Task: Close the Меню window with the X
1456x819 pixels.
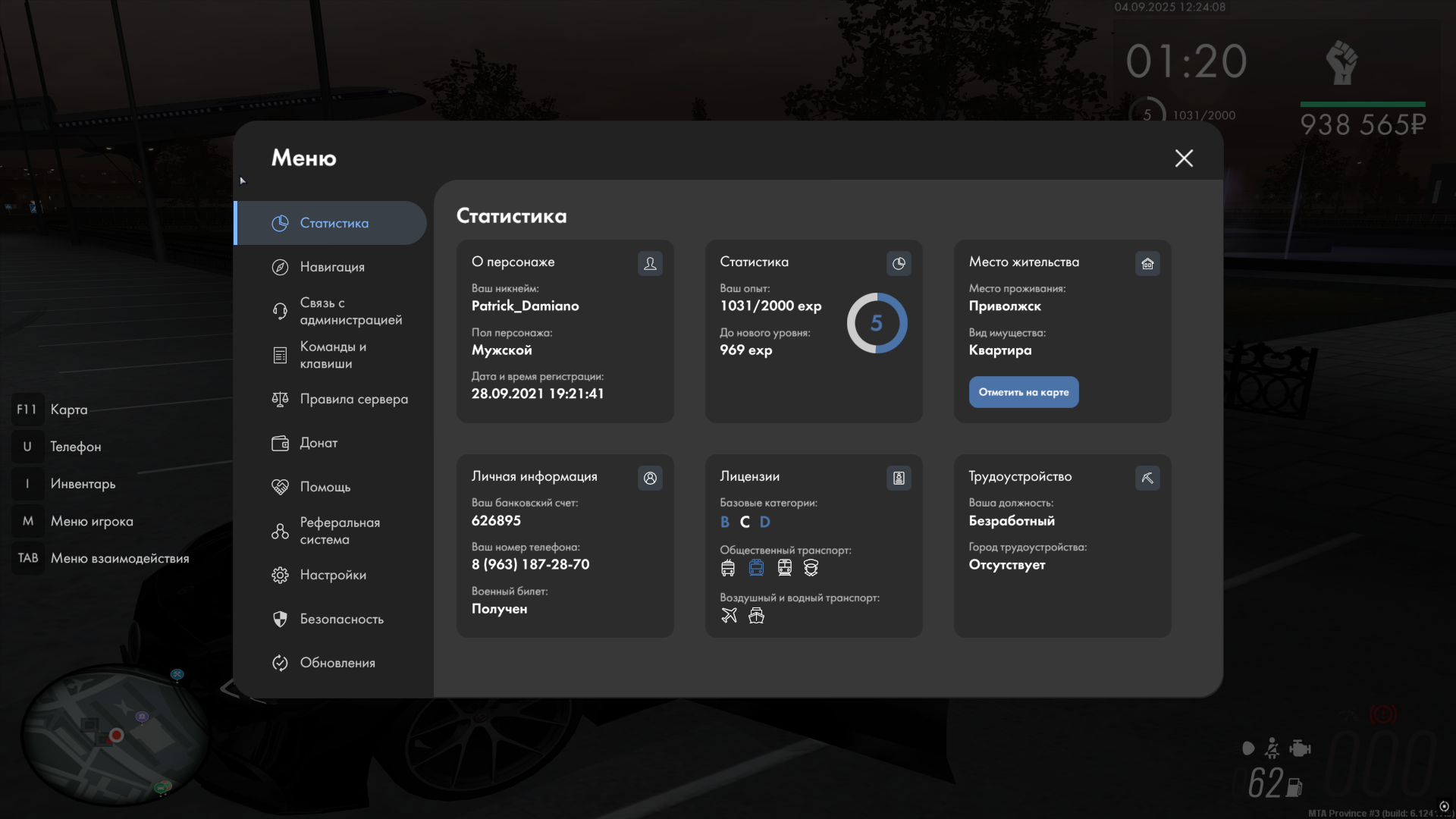Action: point(1184,158)
